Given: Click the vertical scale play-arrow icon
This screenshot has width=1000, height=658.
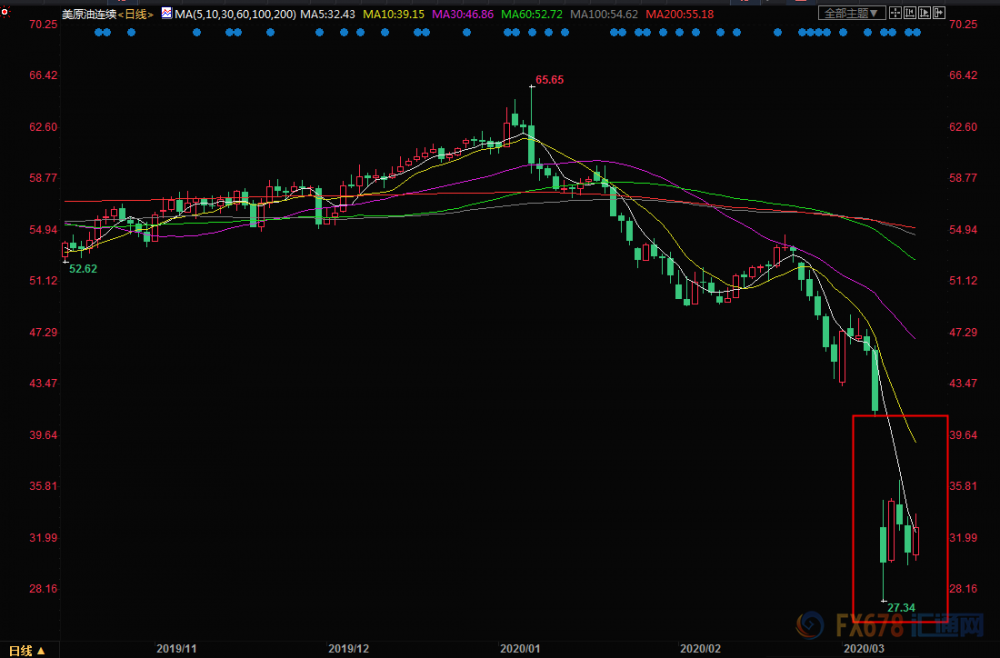Looking at the screenshot, I should [924, 13].
